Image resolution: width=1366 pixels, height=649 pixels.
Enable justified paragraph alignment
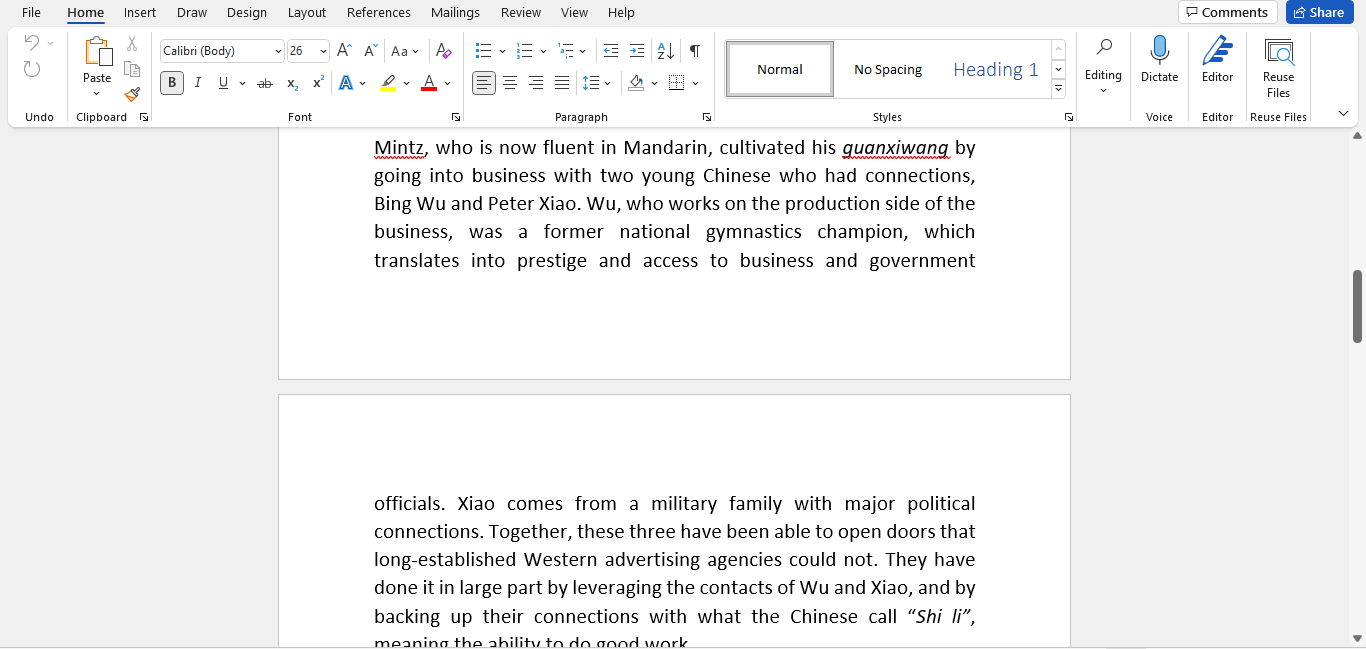pyautogui.click(x=562, y=83)
